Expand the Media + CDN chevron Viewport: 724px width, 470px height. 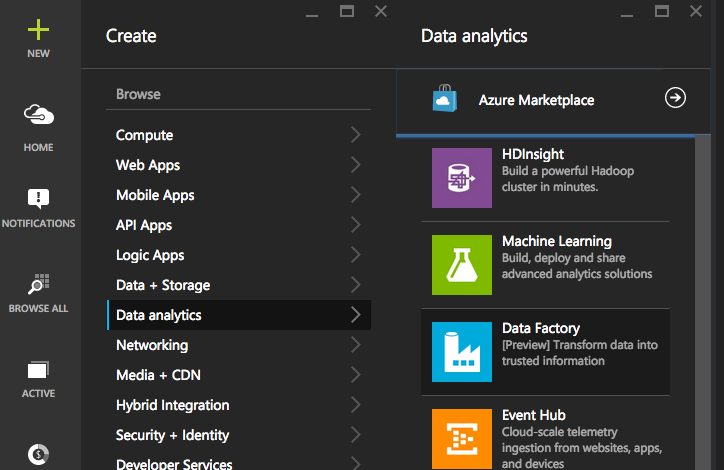point(355,375)
